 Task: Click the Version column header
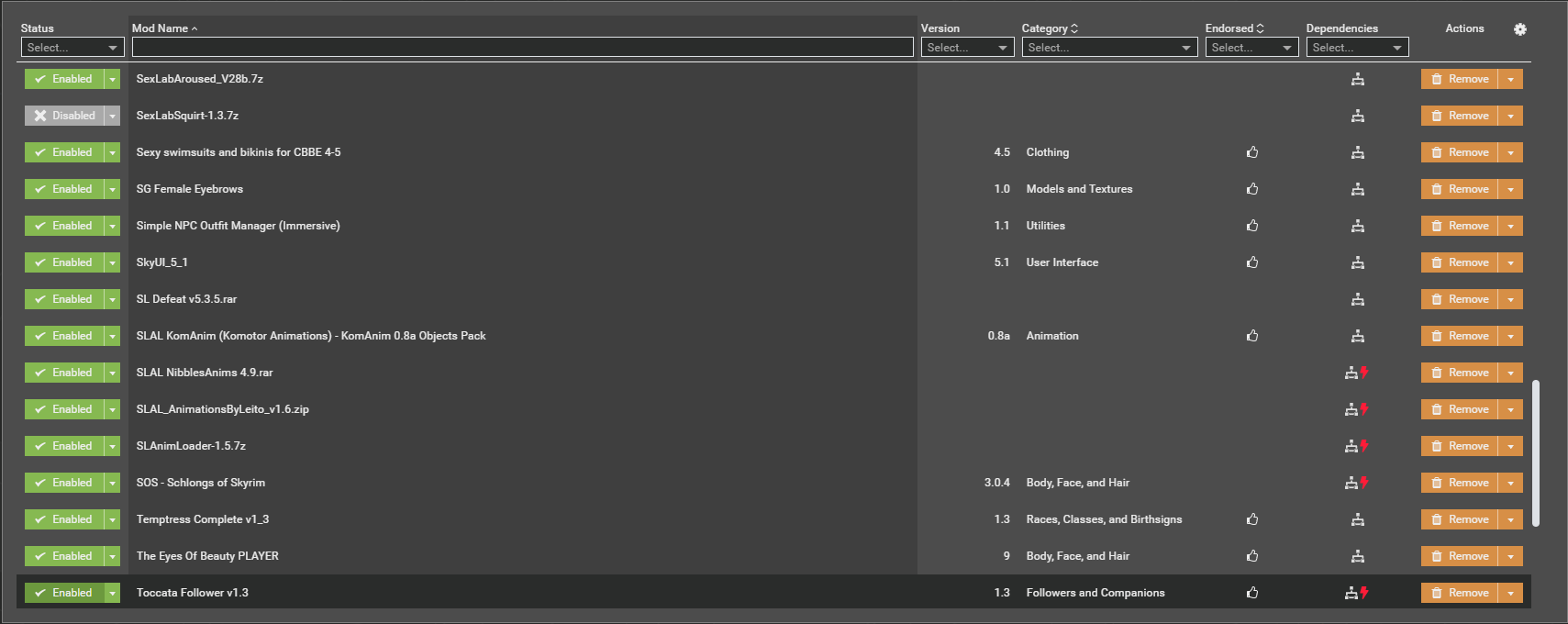pos(940,28)
